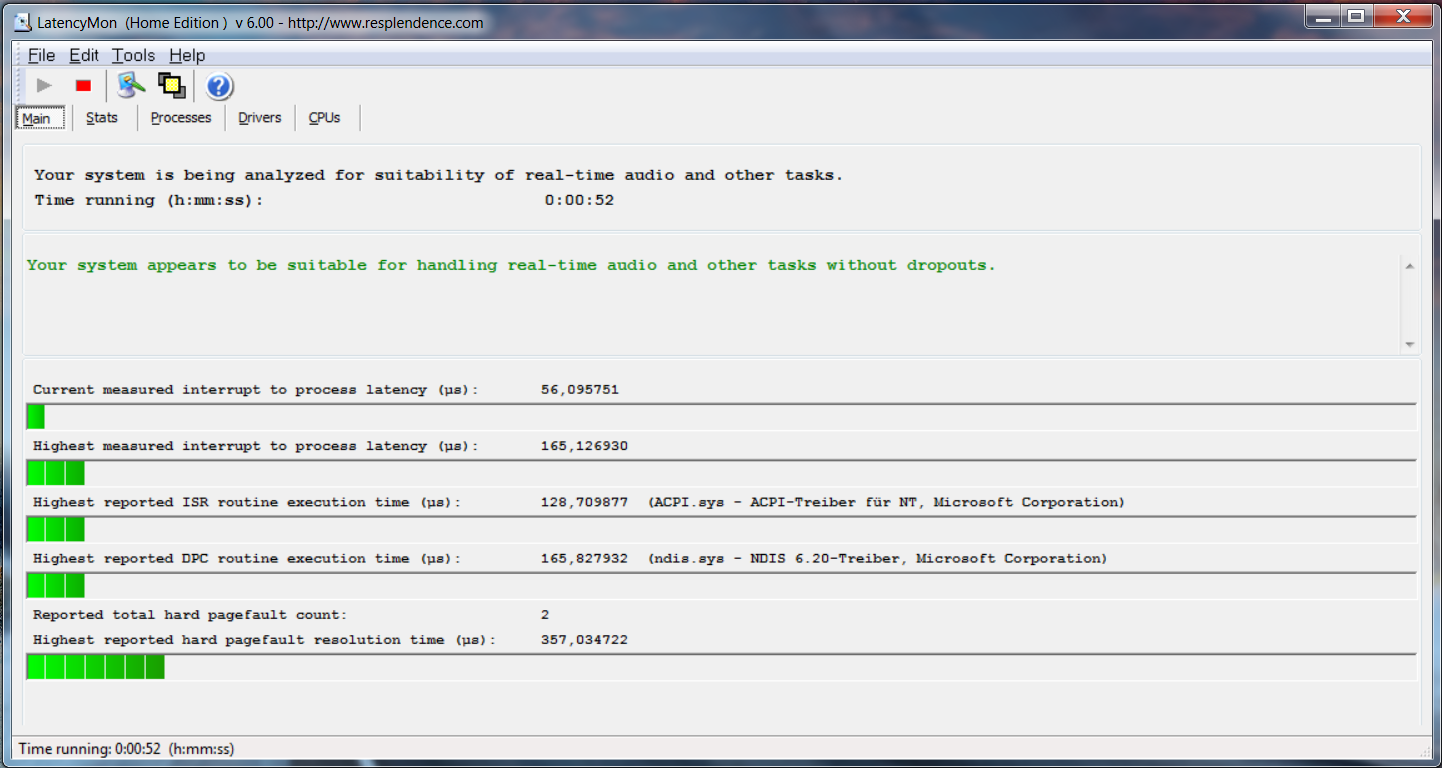This screenshot has height=768, width=1442.
Task: Switch to the Stats tab
Action: coord(102,118)
